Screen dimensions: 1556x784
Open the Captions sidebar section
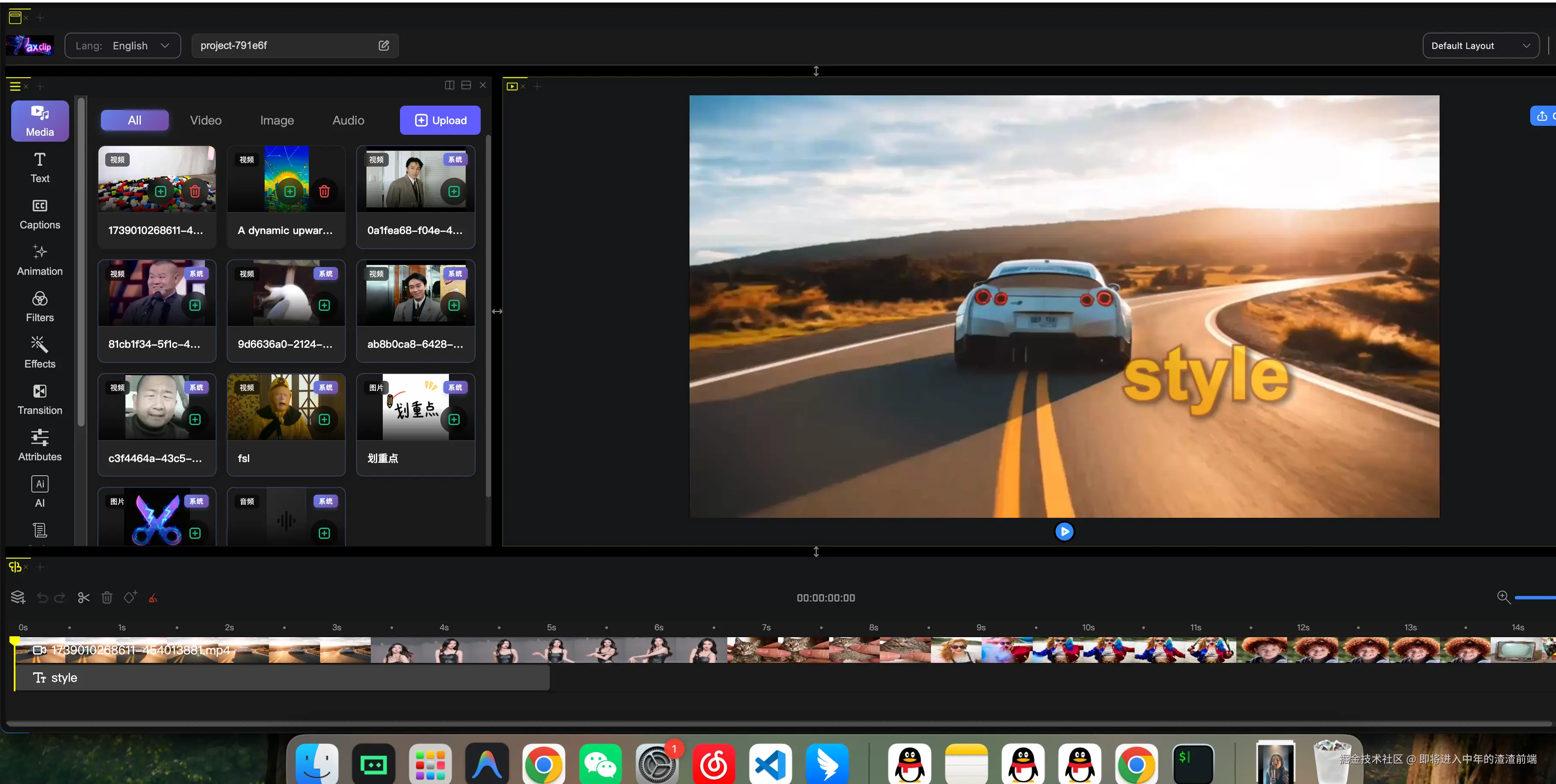40,214
